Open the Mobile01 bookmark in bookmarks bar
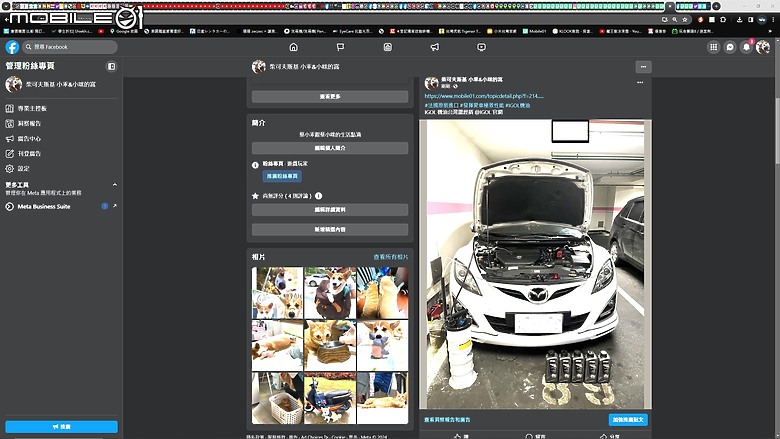Screen dimensions: 780x439 pyautogui.click(x=534, y=31)
